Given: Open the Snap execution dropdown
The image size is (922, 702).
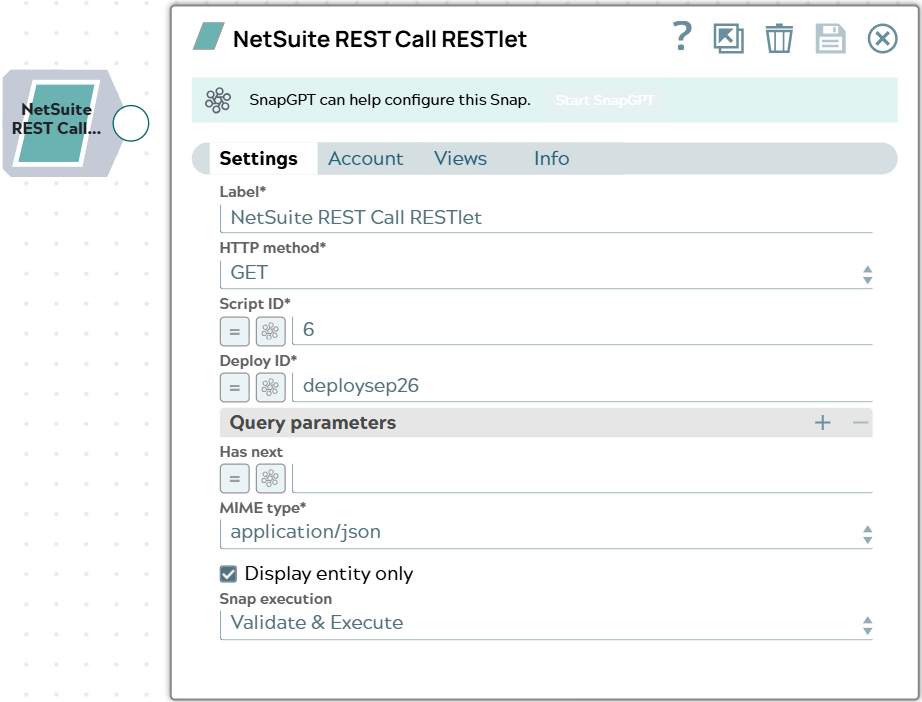Looking at the screenshot, I should [x=546, y=624].
